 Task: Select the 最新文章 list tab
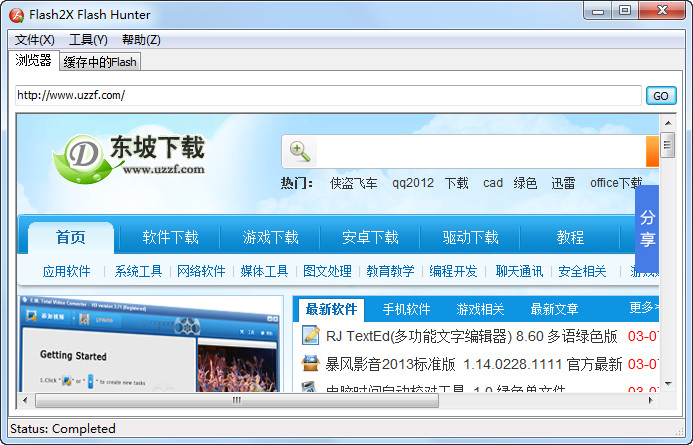[x=554, y=309]
